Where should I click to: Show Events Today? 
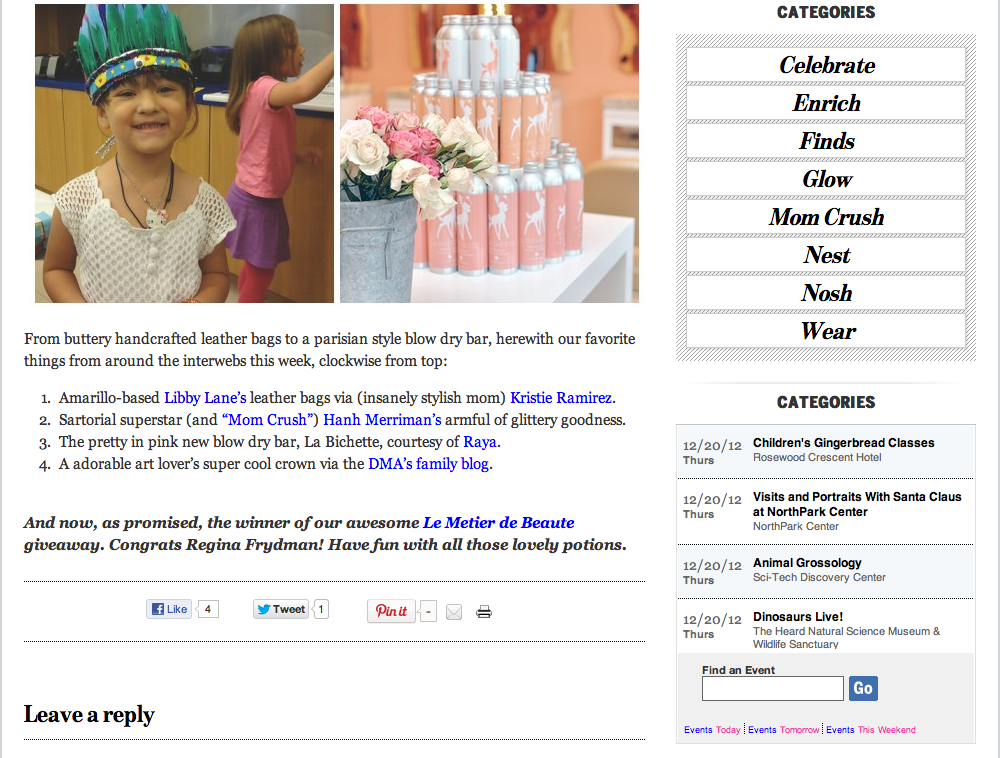click(712, 729)
